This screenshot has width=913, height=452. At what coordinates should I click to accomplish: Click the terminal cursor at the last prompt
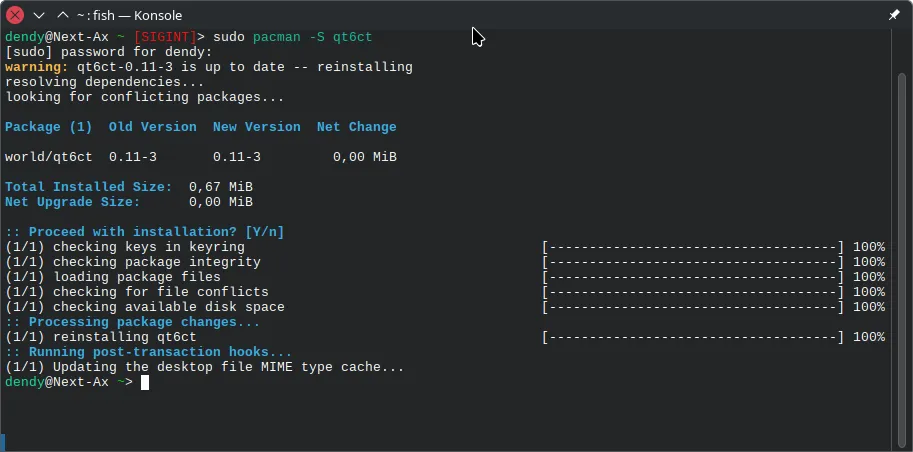point(145,382)
